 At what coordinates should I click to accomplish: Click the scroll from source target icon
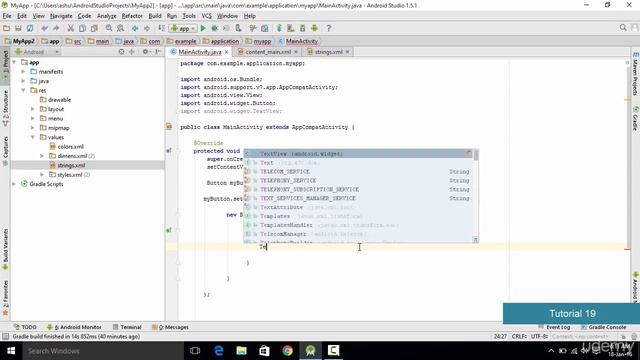coord(121,52)
